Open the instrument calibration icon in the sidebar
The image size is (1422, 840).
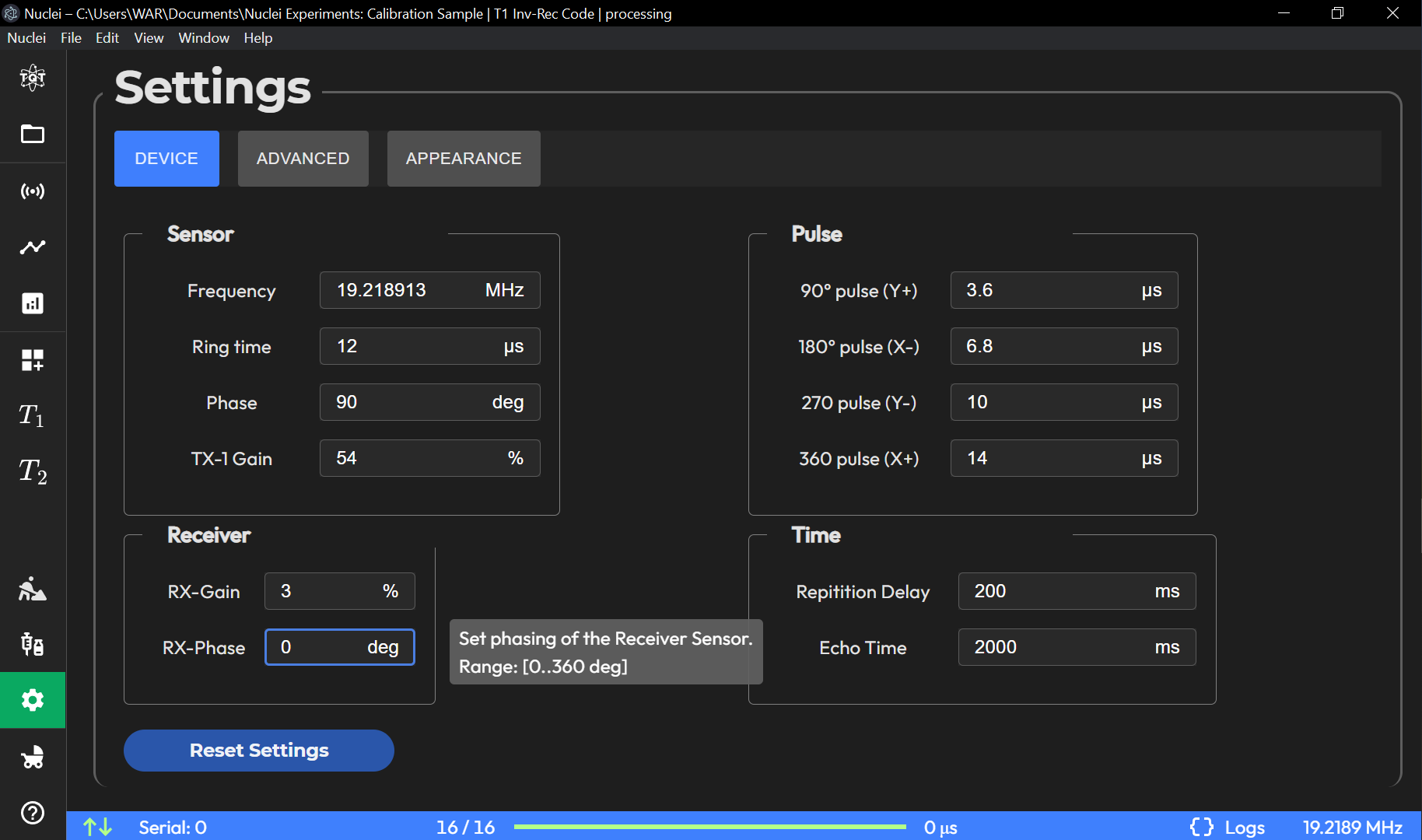[x=33, y=644]
